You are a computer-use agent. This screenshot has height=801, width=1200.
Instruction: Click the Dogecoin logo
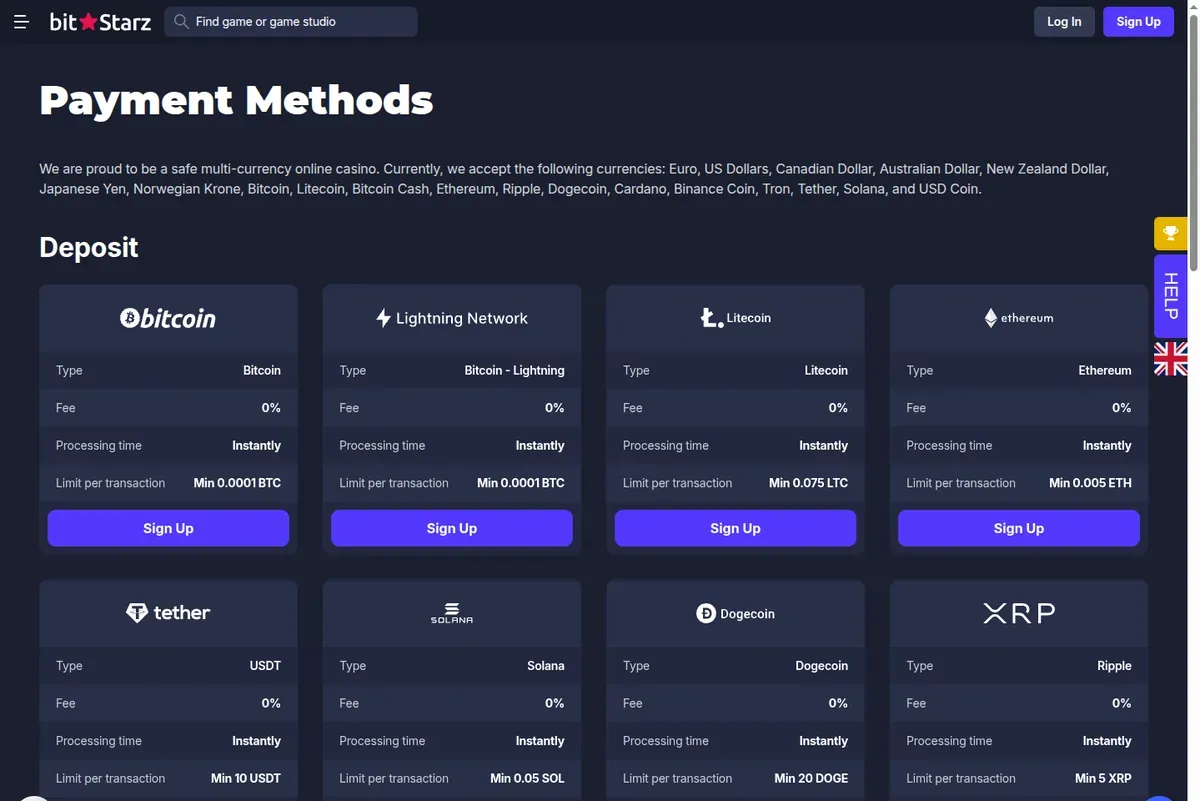[x=735, y=613]
